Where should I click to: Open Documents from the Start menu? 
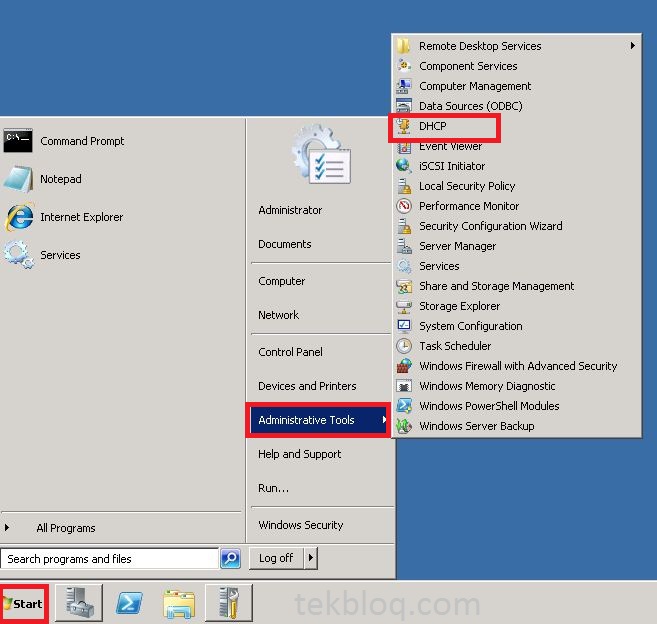[x=285, y=244]
